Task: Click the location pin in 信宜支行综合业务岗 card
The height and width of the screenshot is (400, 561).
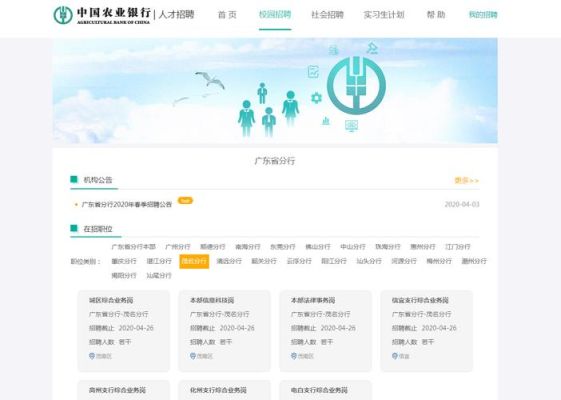Action: 395,356
